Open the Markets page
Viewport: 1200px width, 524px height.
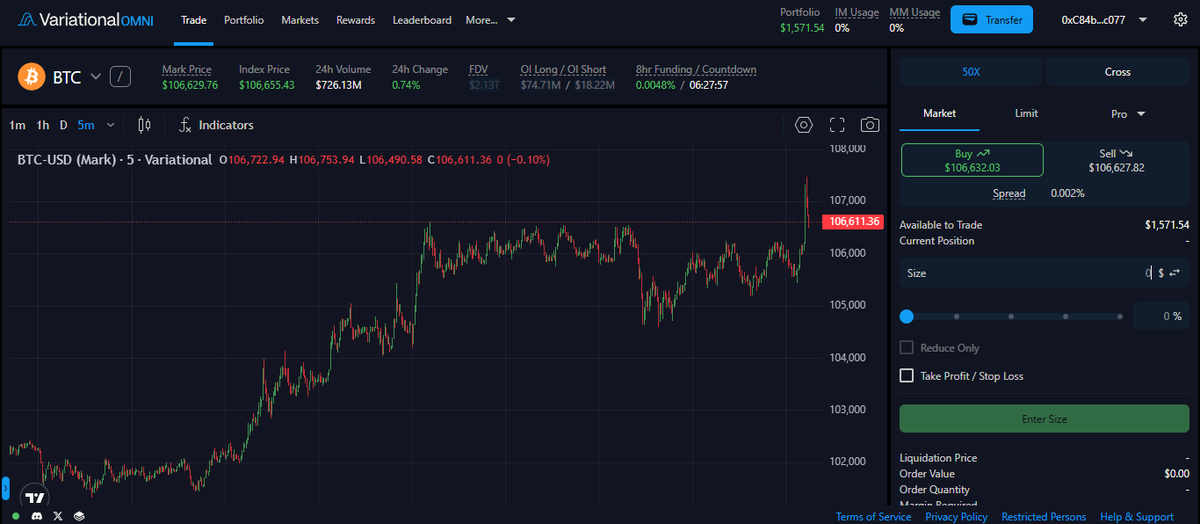tap(300, 20)
